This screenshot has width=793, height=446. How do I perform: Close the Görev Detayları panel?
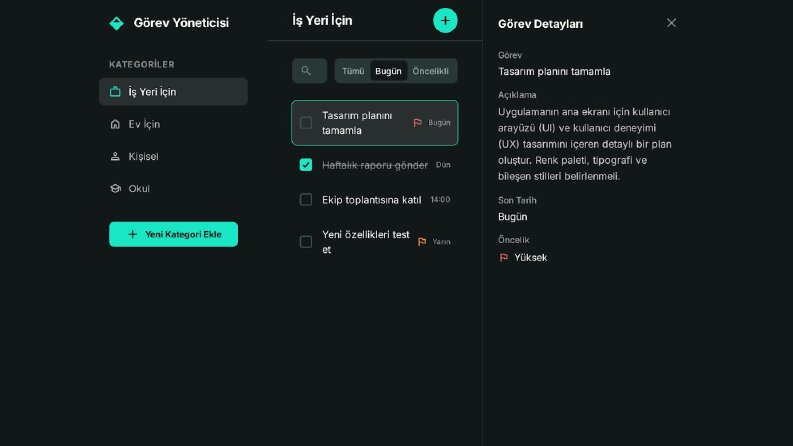671,23
